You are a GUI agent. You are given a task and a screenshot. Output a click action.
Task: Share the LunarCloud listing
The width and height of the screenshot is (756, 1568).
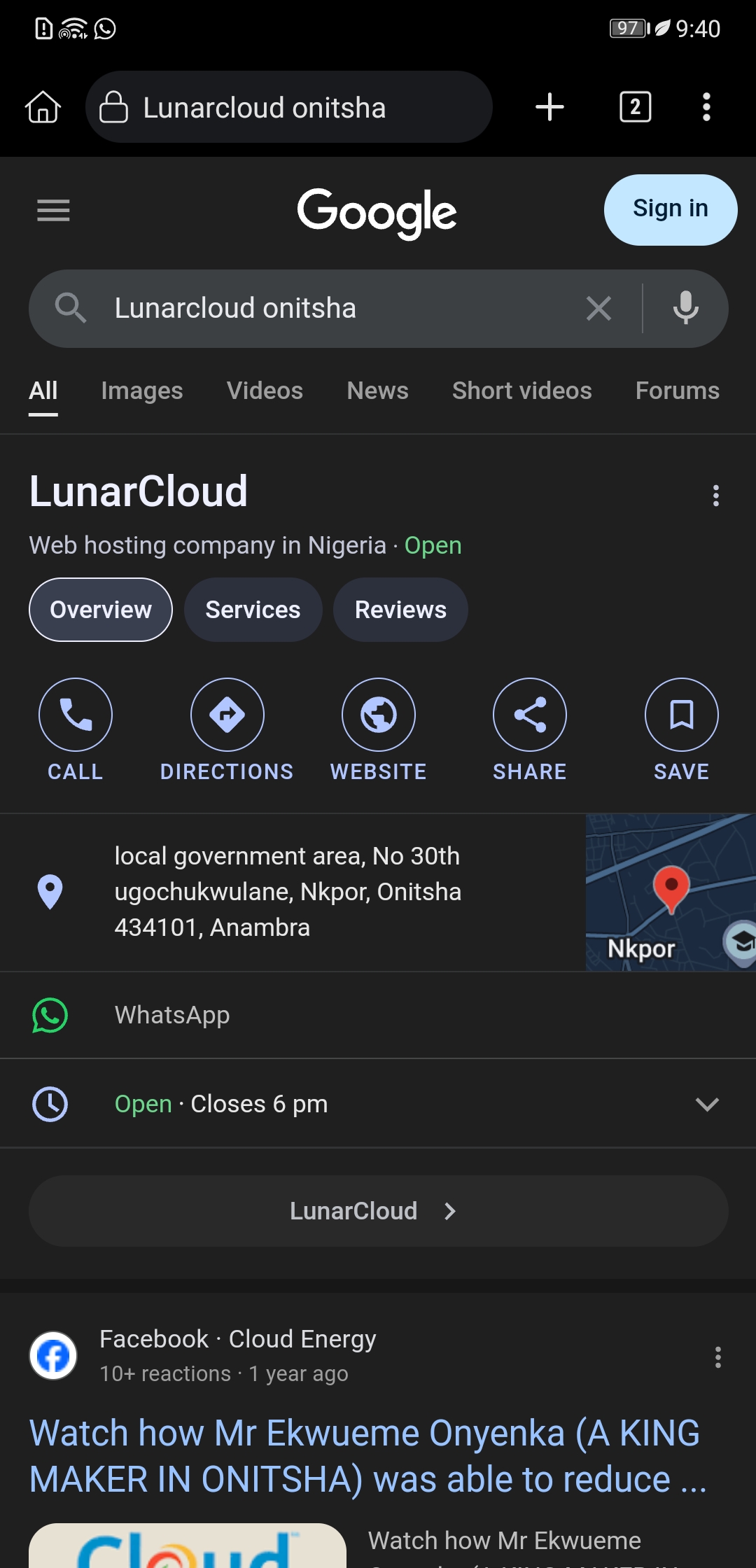click(x=530, y=715)
